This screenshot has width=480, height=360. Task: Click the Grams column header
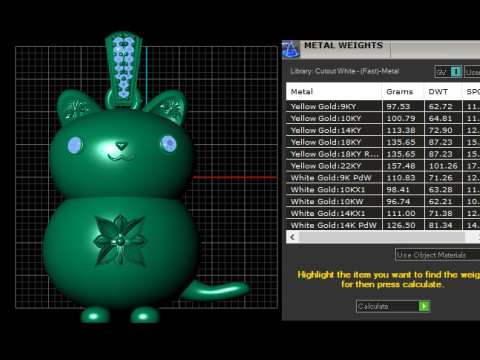click(403, 92)
